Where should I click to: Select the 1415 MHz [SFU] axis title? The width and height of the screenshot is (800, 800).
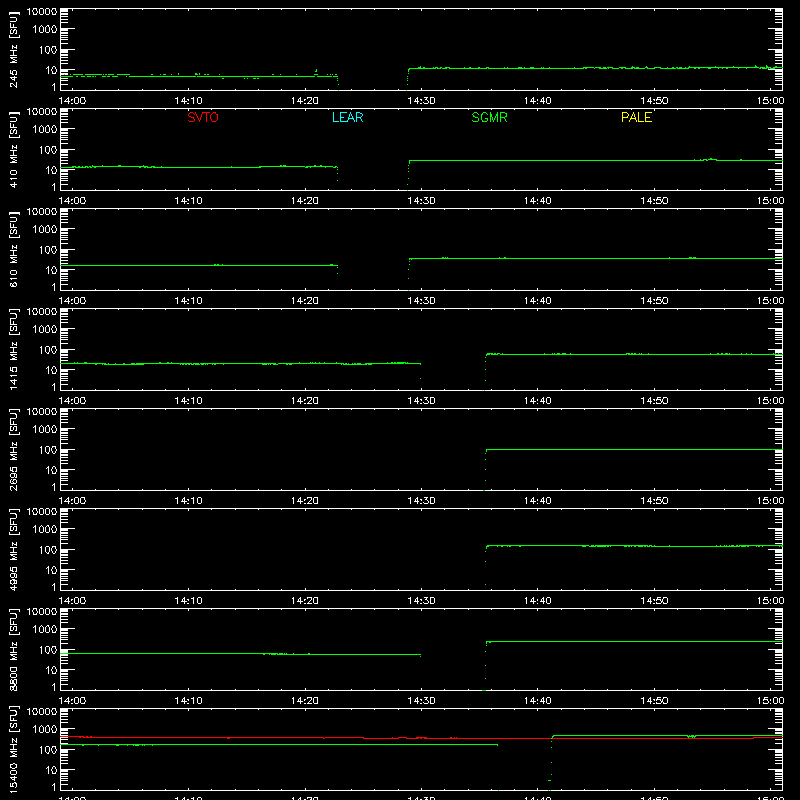[14, 349]
